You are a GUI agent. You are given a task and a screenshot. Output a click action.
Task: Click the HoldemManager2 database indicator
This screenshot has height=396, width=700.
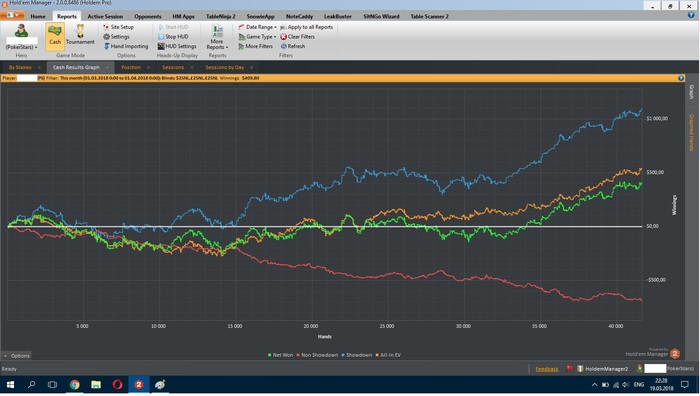pyautogui.click(x=603, y=369)
